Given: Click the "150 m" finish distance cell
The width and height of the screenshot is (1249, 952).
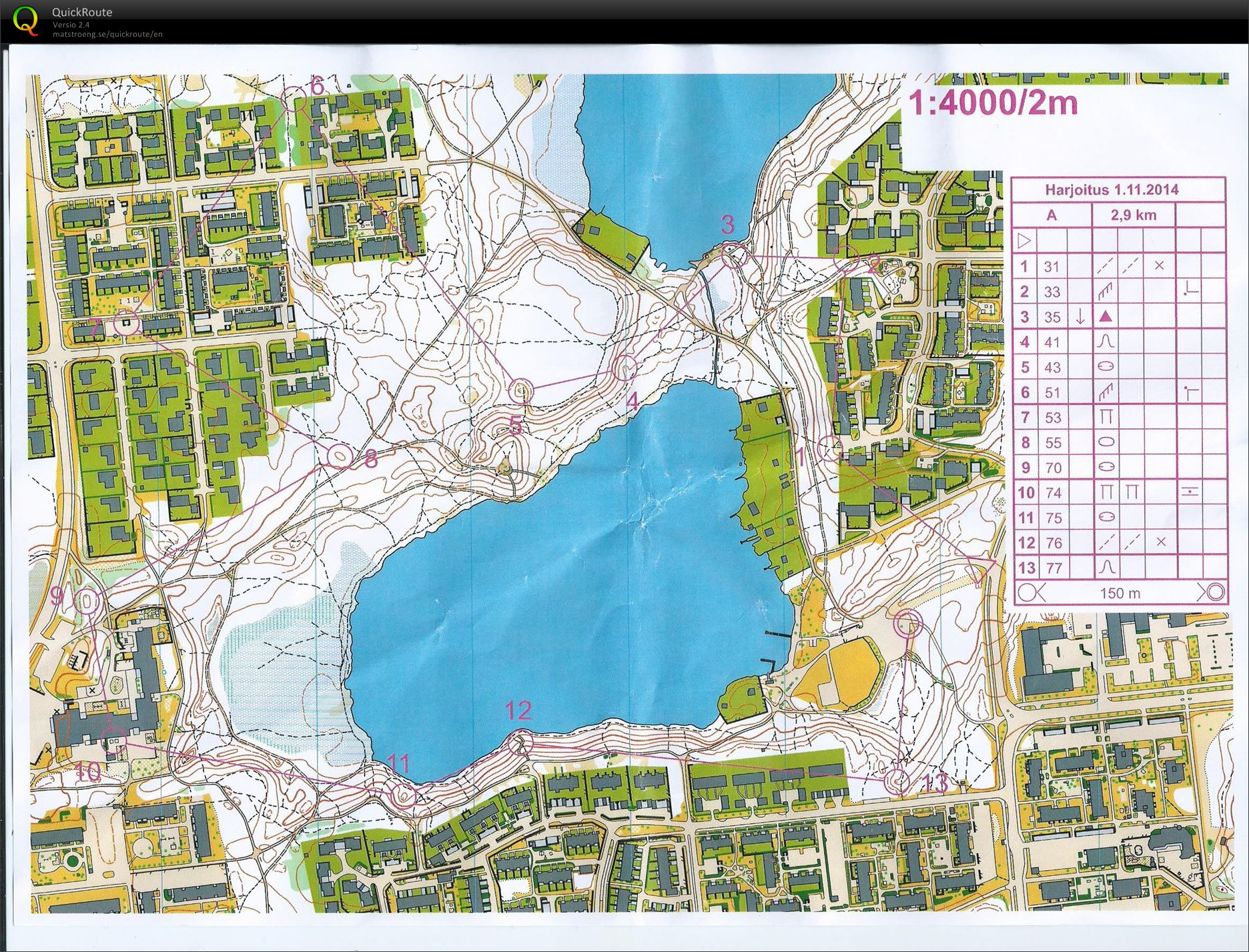Looking at the screenshot, I should click(x=1120, y=593).
